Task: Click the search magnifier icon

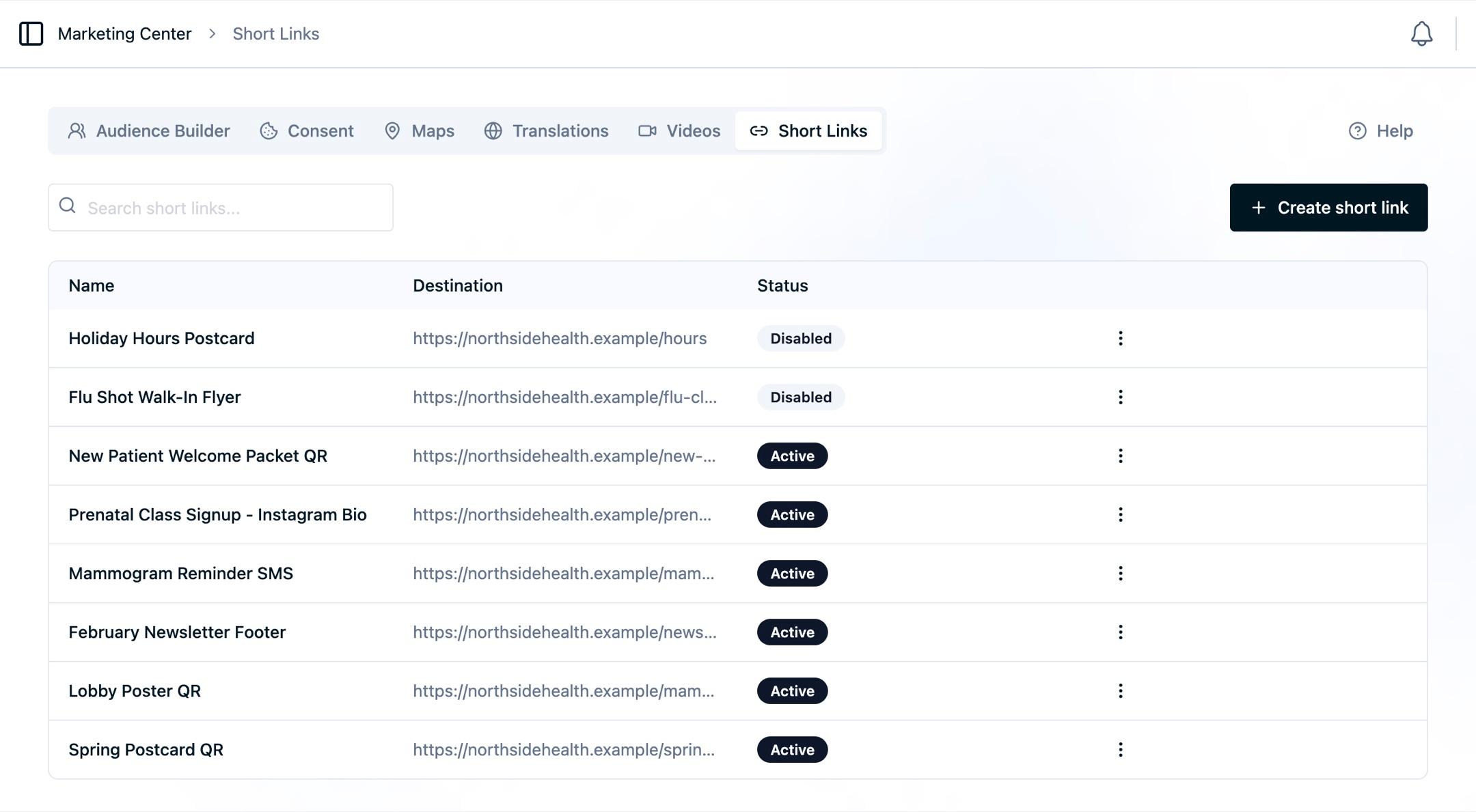Action: click(67, 206)
